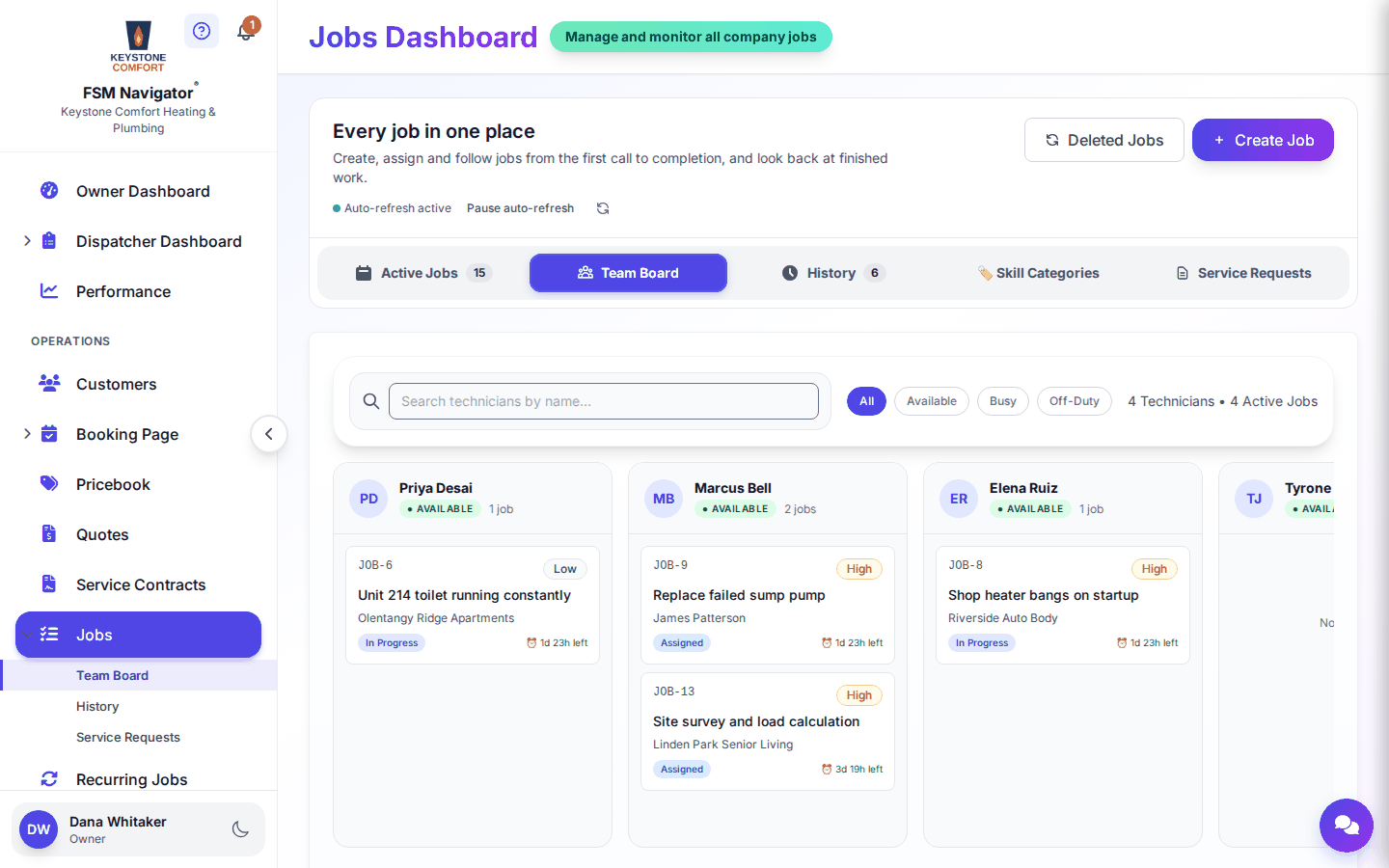Open JOB-6 toilet running constantly card
This screenshot has height=868, width=1389.
(x=473, y=605)
